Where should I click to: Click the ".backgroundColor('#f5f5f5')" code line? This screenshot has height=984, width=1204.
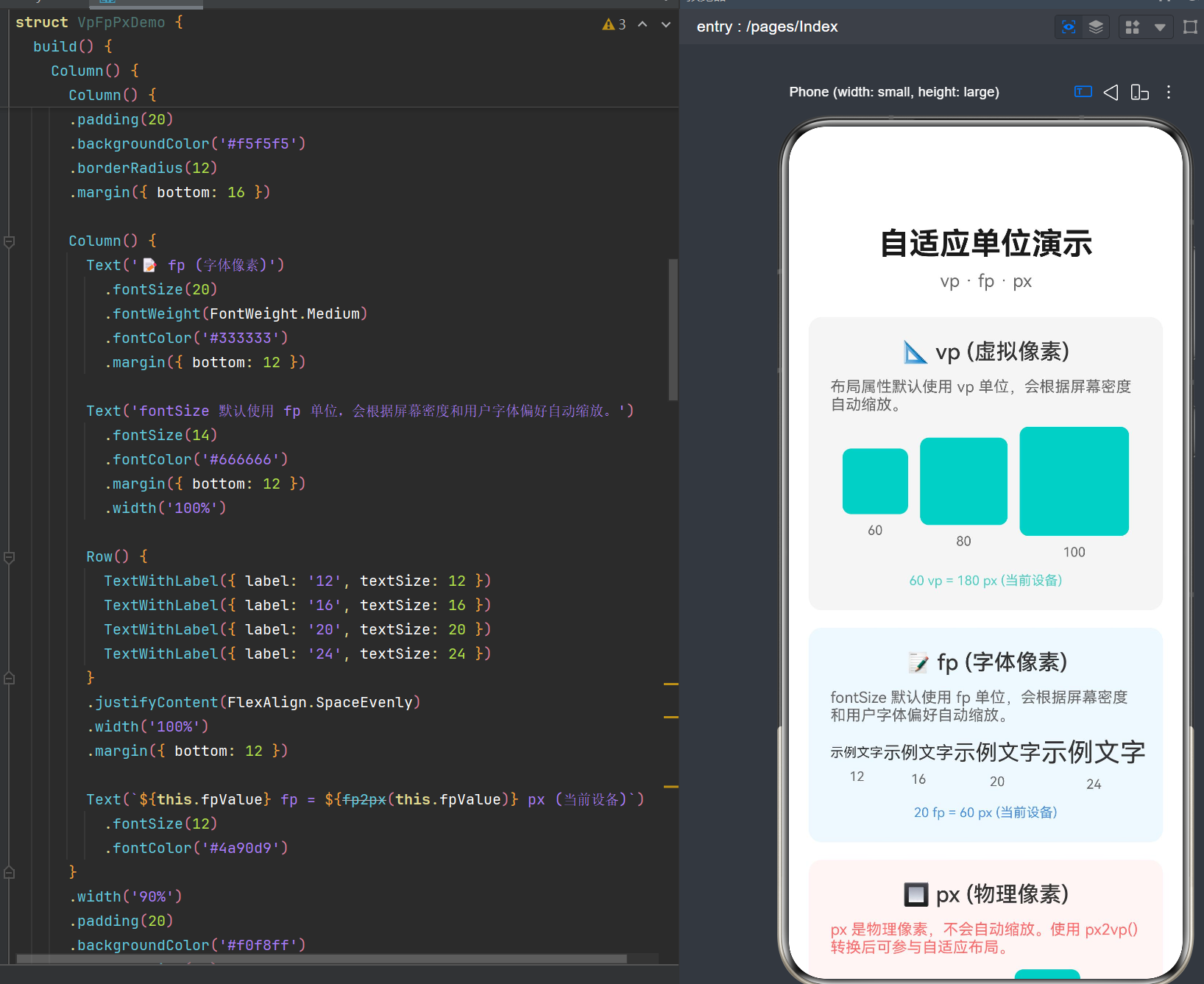click(188, 144)
